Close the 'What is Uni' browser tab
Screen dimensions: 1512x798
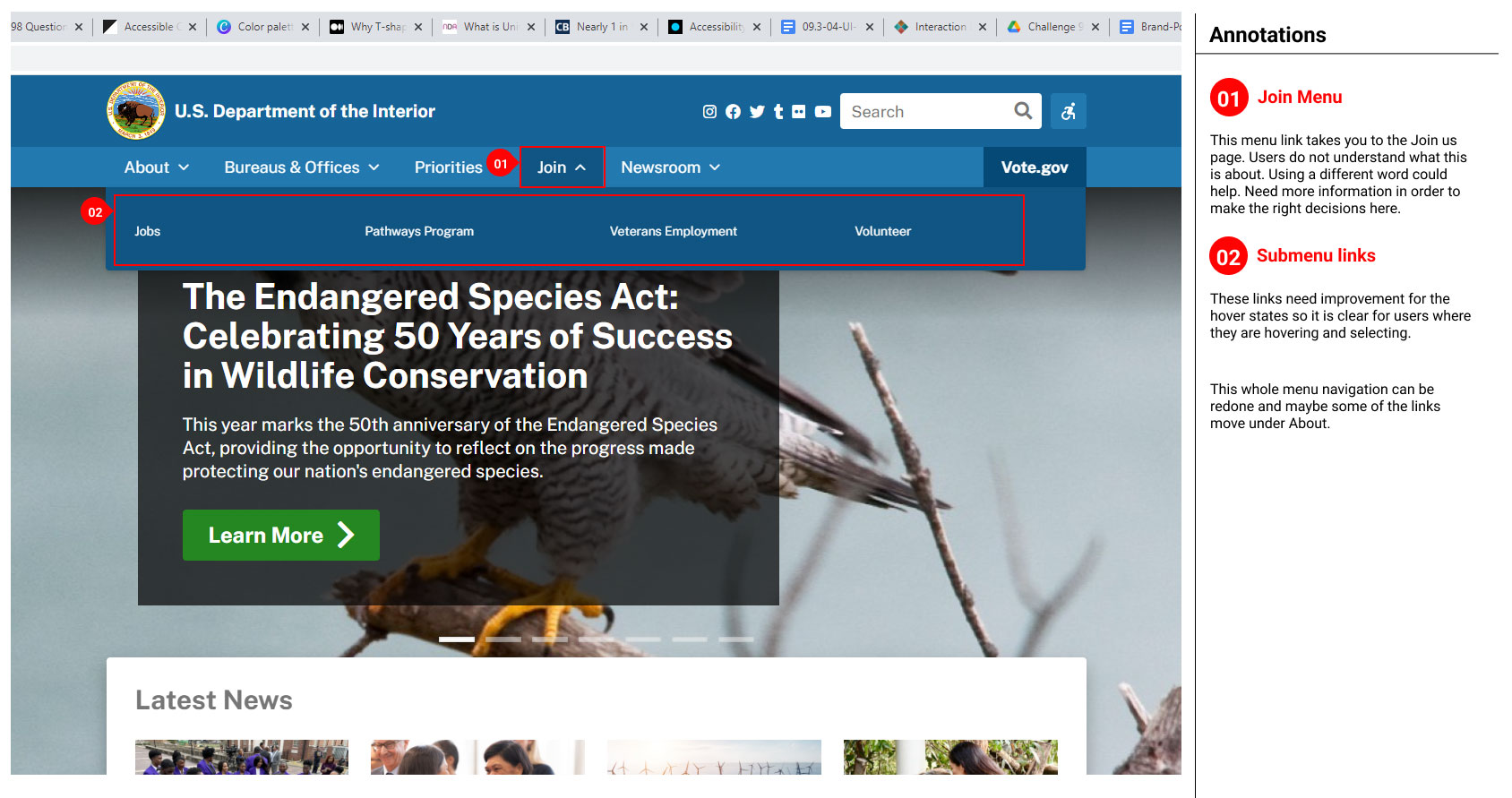coord(531,27)
